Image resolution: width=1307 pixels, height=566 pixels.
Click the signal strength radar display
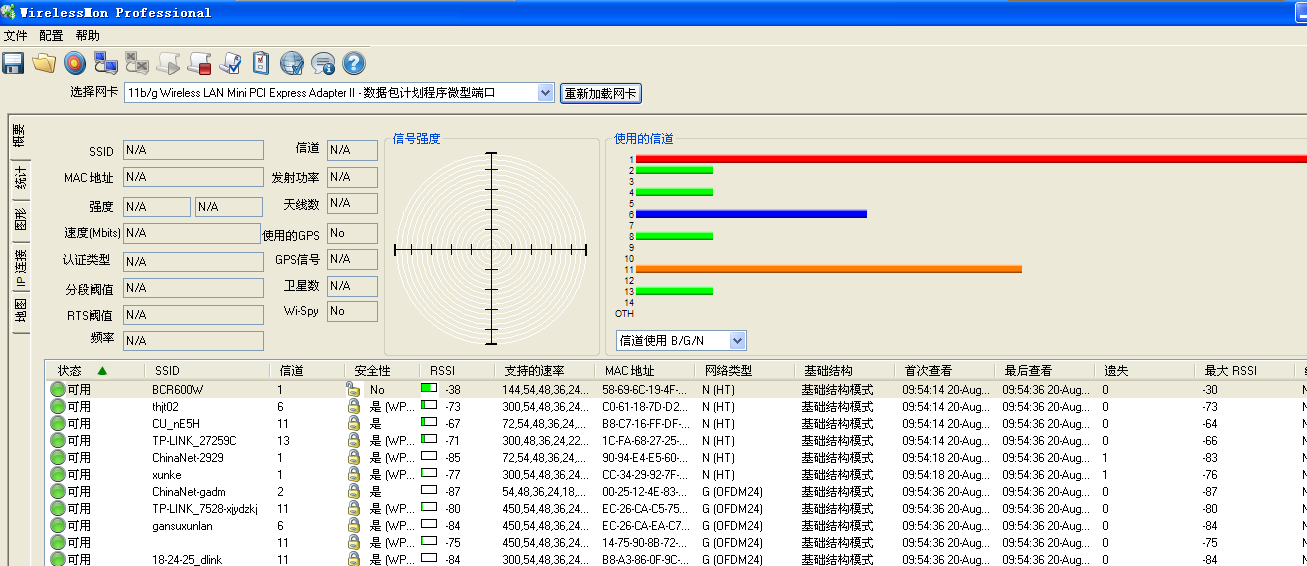pyautogui.click(x=490, y=249)
